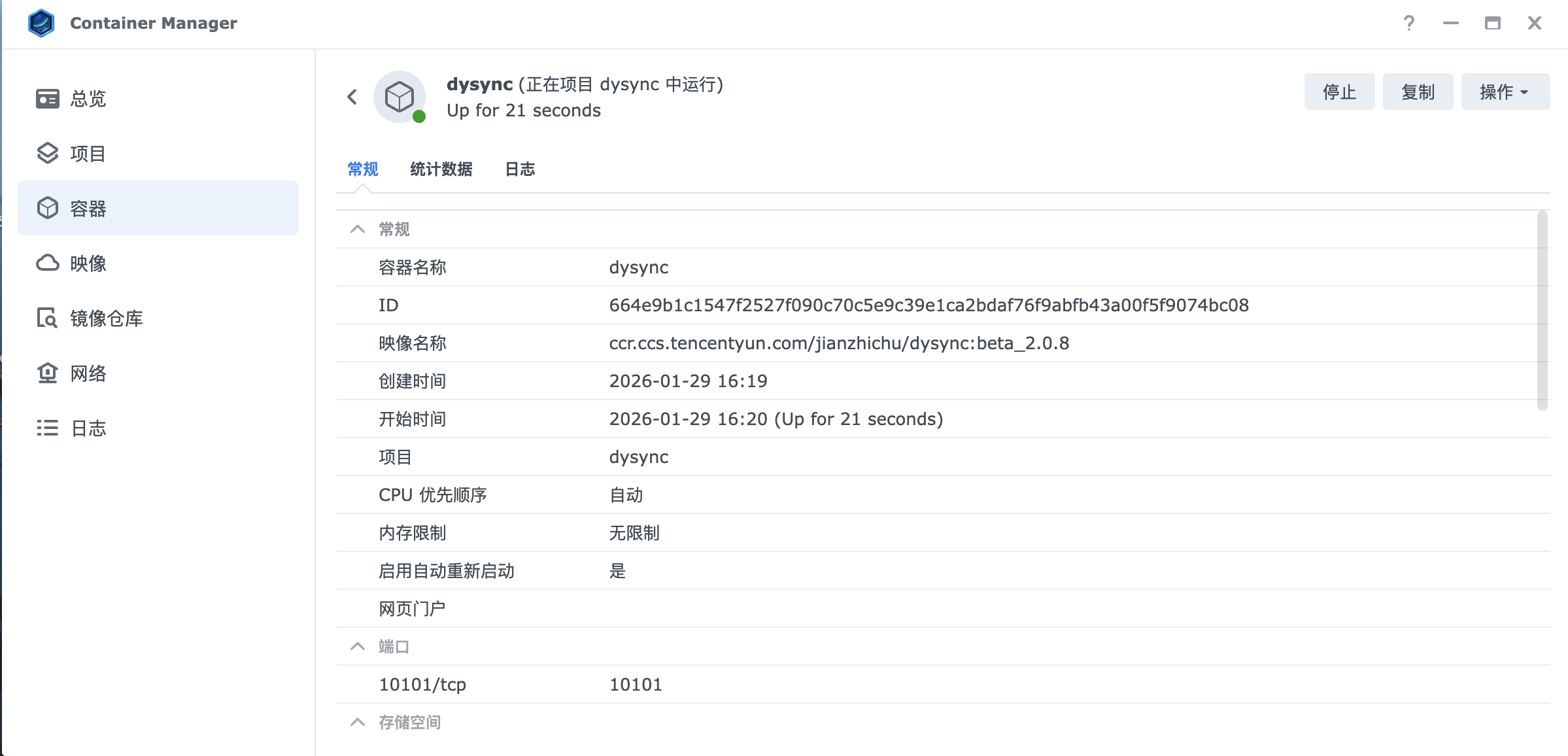Click the vertical scrollbar in details panel
The image size is (1568, 756).
pos(1542,311)
